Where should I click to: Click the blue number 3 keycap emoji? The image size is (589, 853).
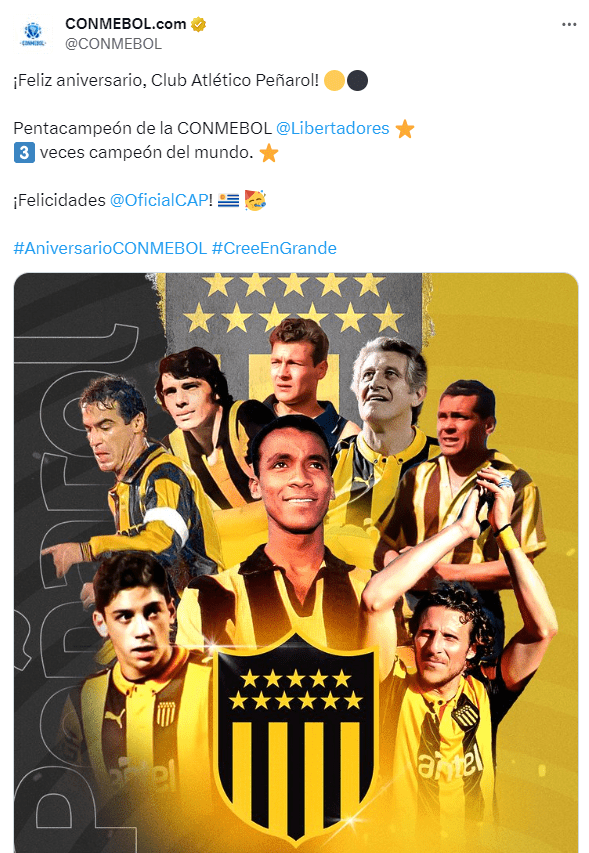pos(24,152)
